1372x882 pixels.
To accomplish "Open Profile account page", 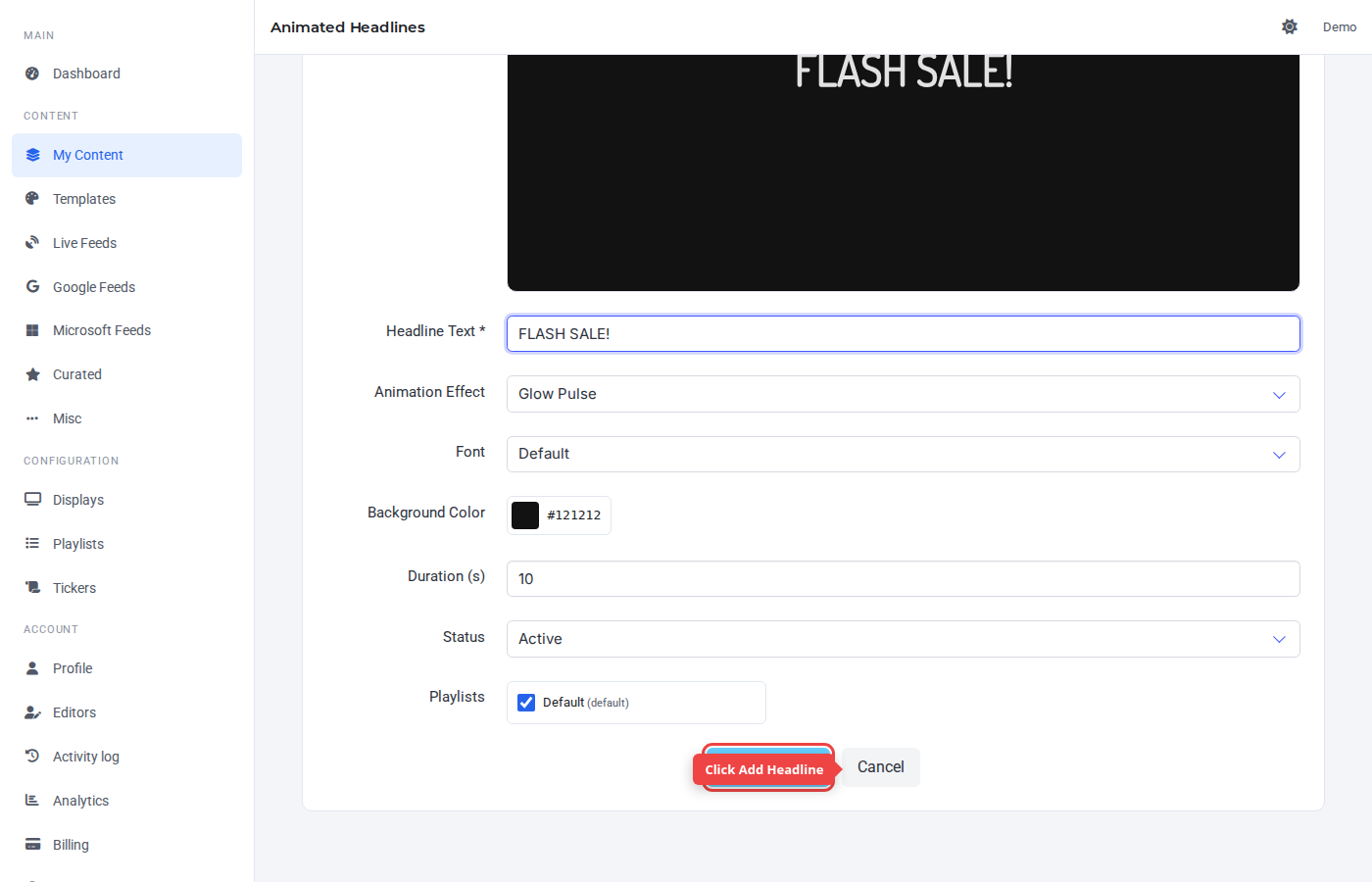I will point(126,668).
